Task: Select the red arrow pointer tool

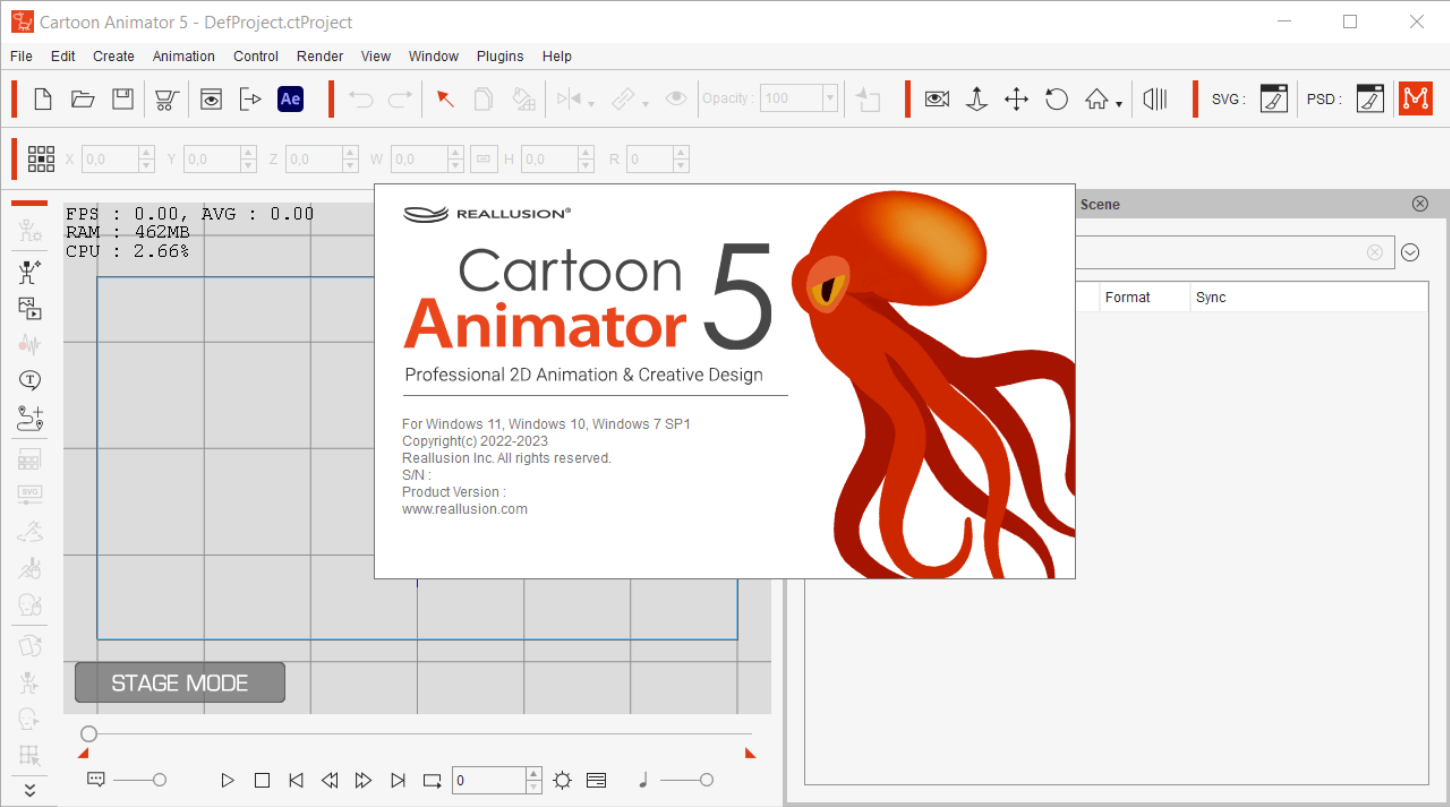Action: click(445, 99)
